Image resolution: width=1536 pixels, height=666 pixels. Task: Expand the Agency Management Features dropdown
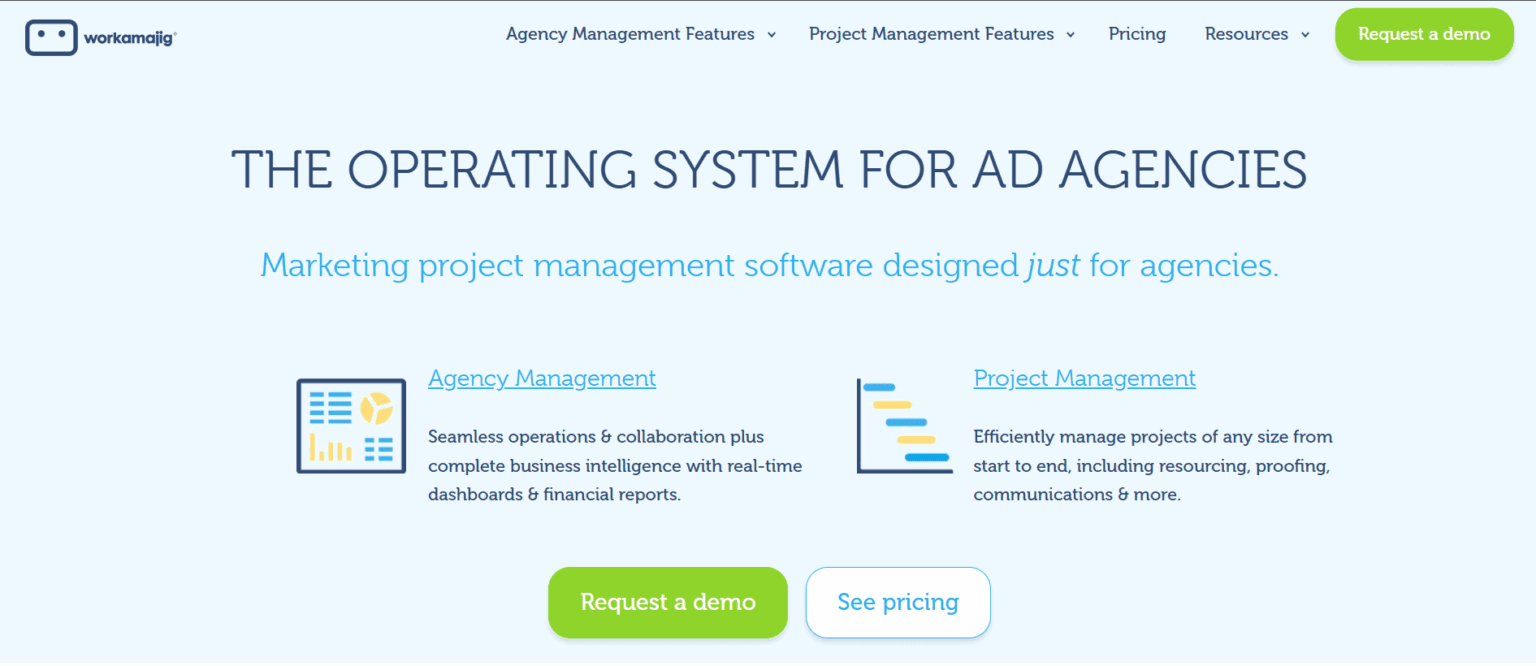coord(770,34)
